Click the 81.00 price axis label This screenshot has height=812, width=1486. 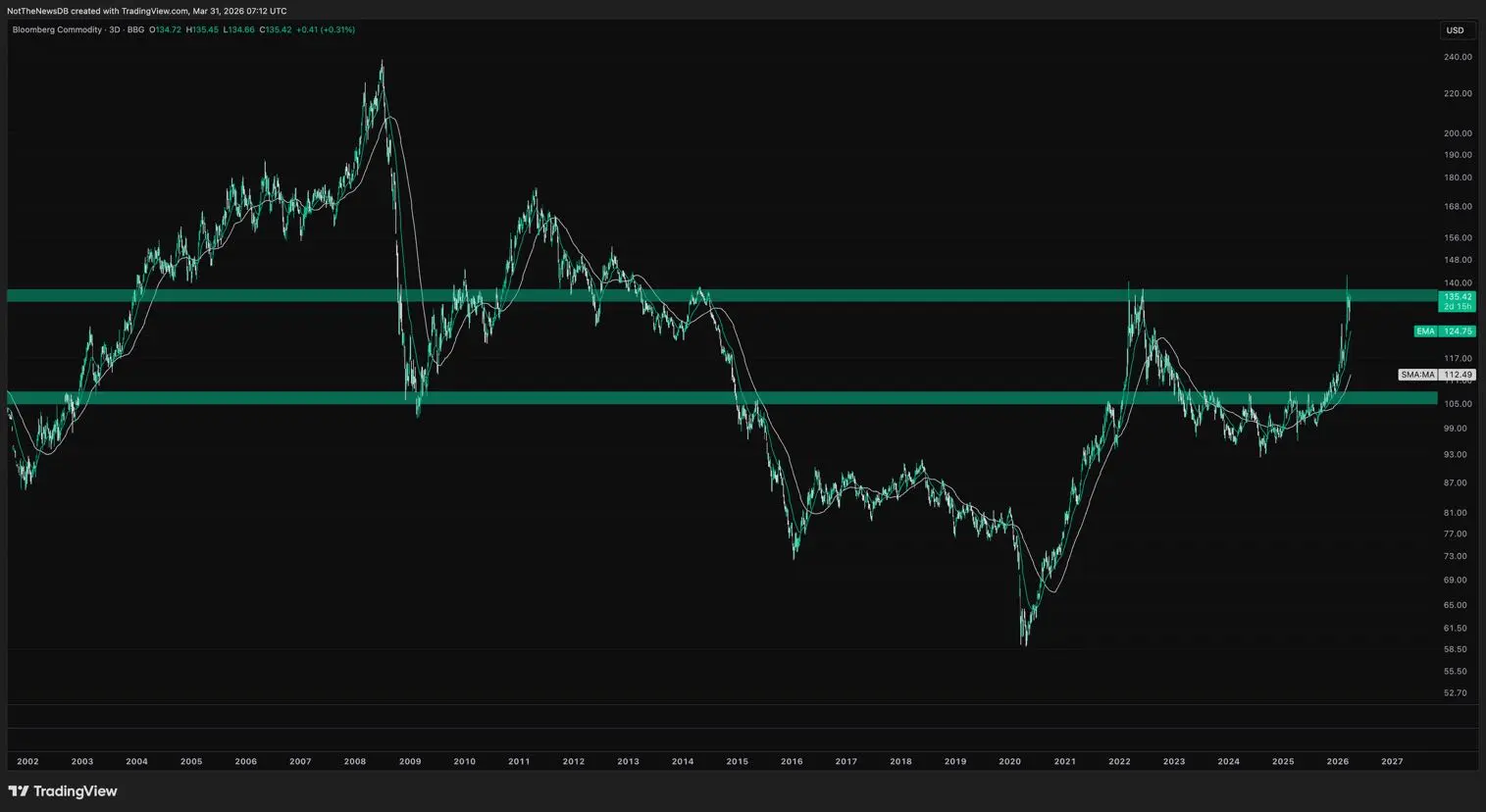1456,513
